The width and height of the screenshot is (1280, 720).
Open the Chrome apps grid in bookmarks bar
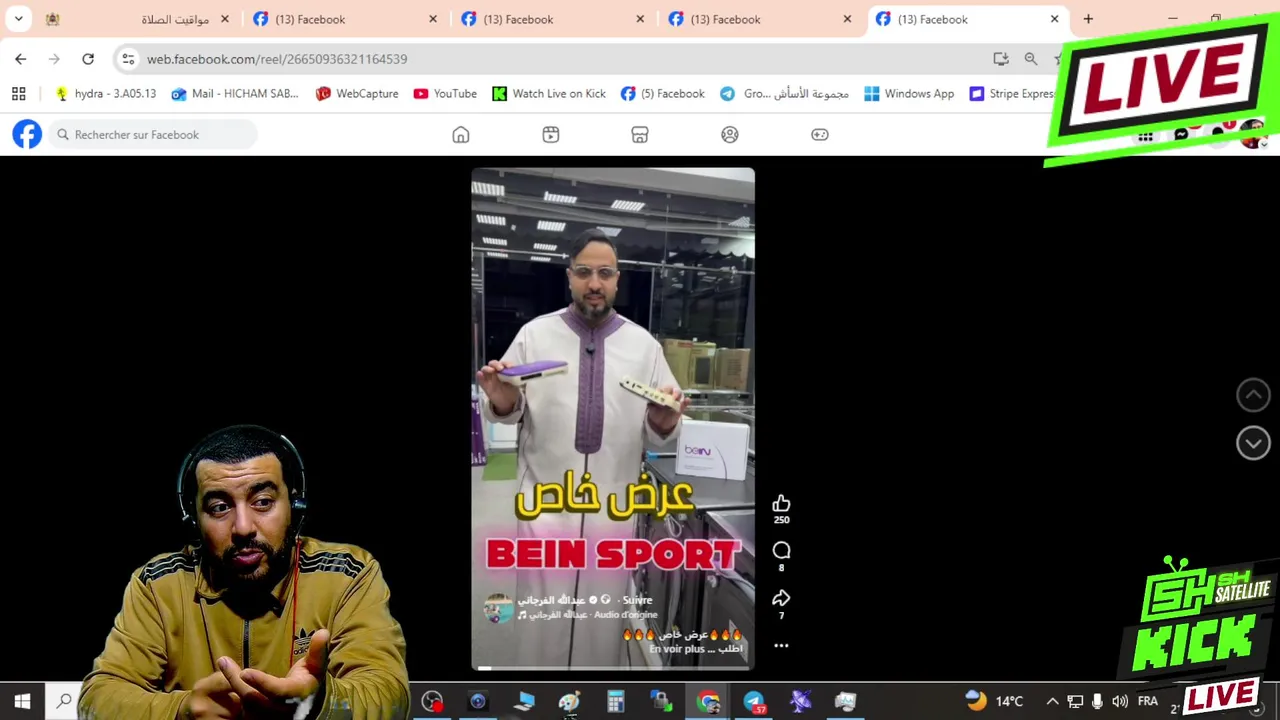(x=18, y=94)
